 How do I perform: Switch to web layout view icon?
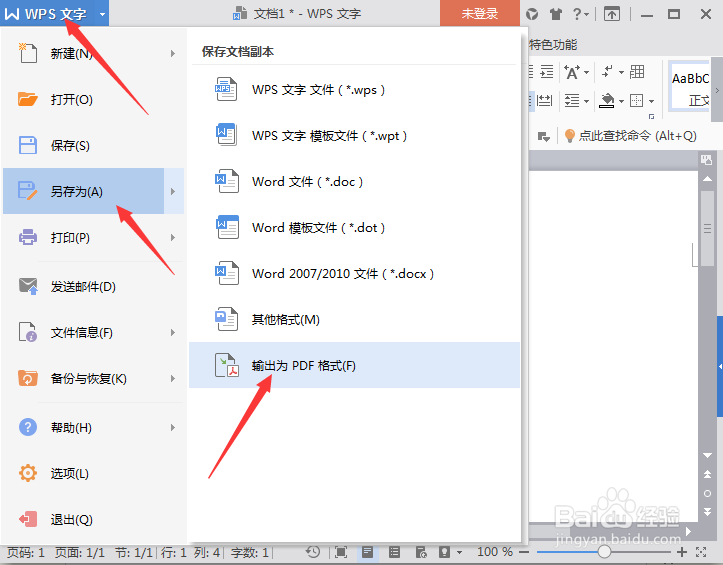click(x=421, y=552)
